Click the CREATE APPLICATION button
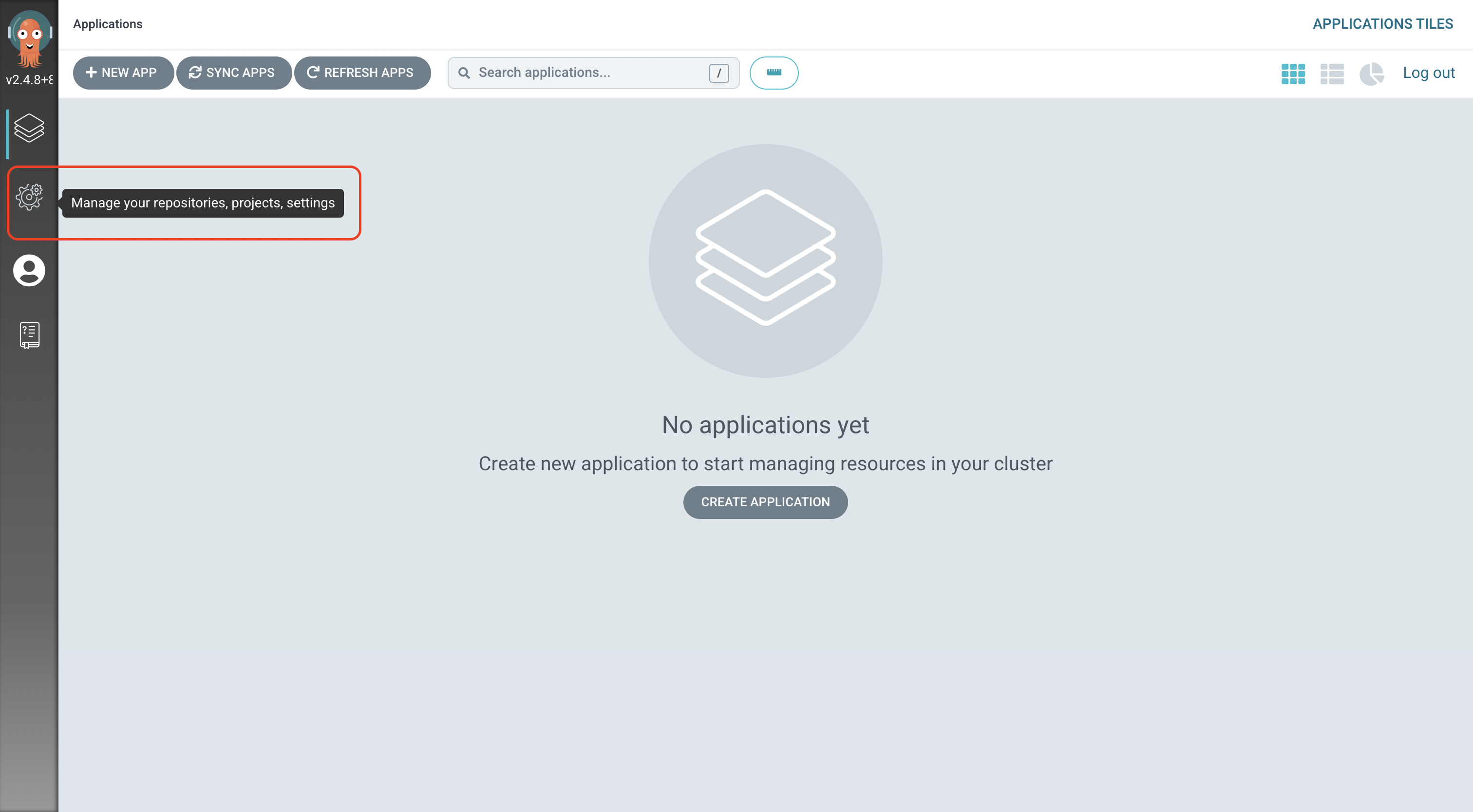 coord(765,502)
